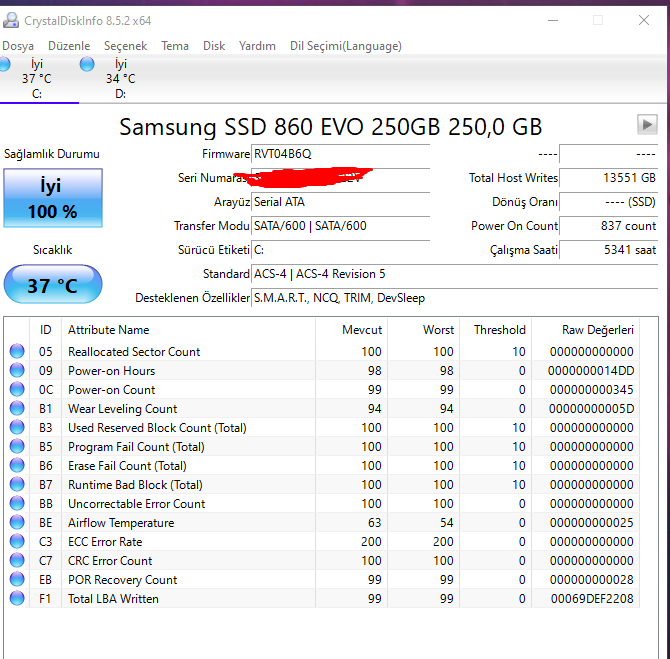Click the blue status orb for drive D:

pyautogui.click(x=87, y=64)
